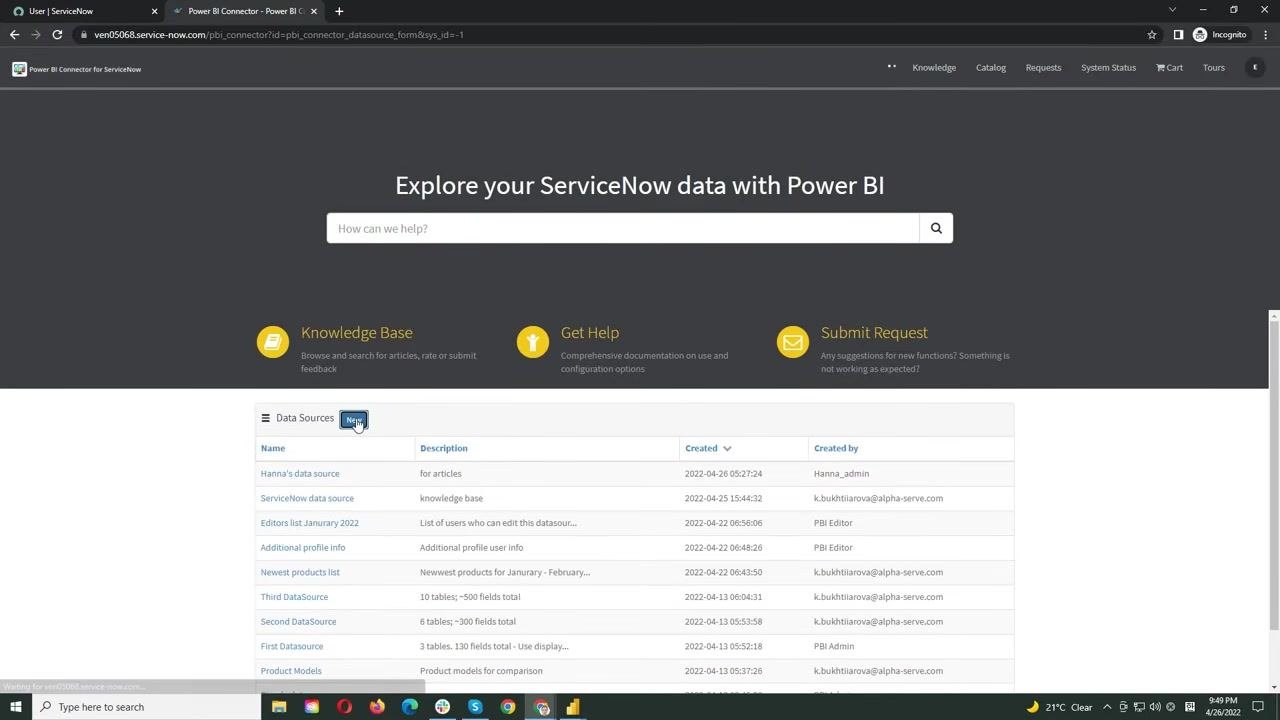The height and width of the screenshot is (720, 1280).
Task: Click the page vertical scrollbar thumb
Action: click(x=1273, y=475)
